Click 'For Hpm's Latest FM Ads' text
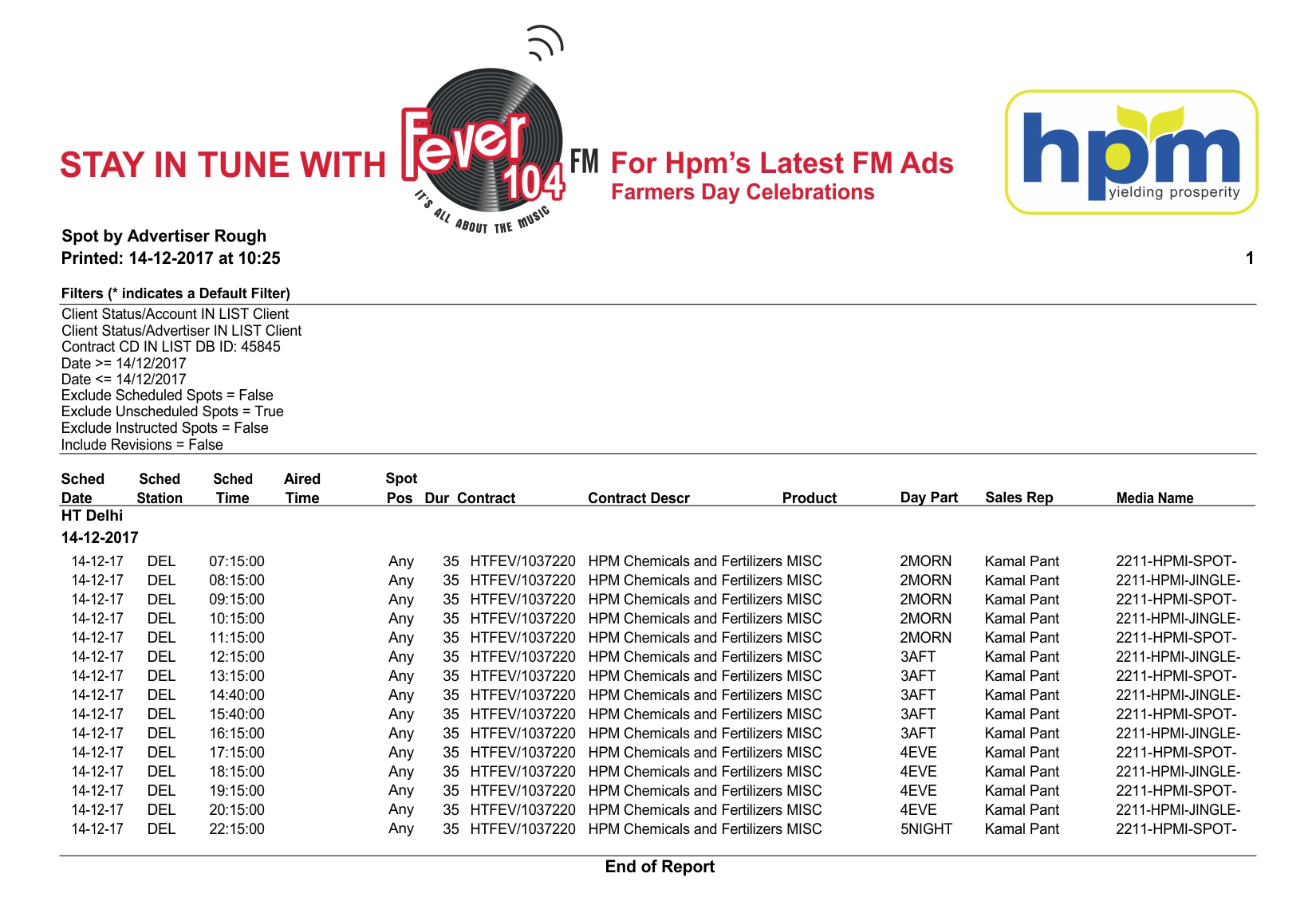This screenshot has width=1316, height=897. (782, 163)
